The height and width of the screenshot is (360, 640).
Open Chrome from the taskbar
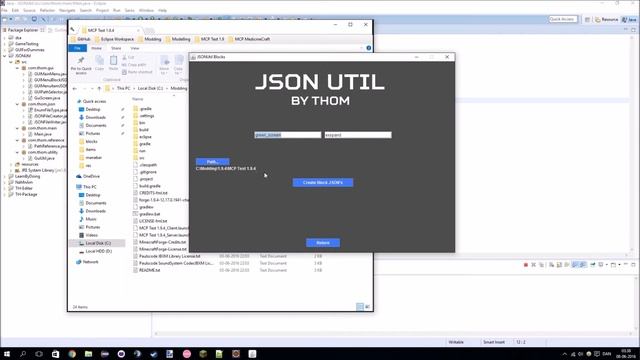coord(72,354)
